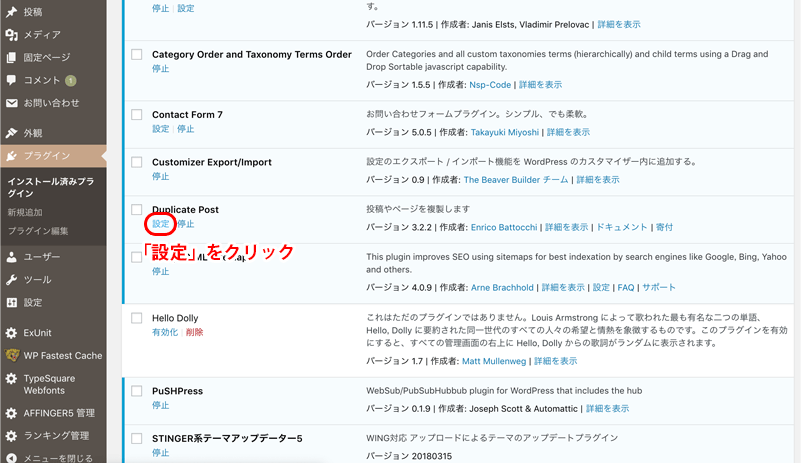The image size is (801, 463).
Task: Click サポート link for sitemap plugin
Action: coord(658,288)
